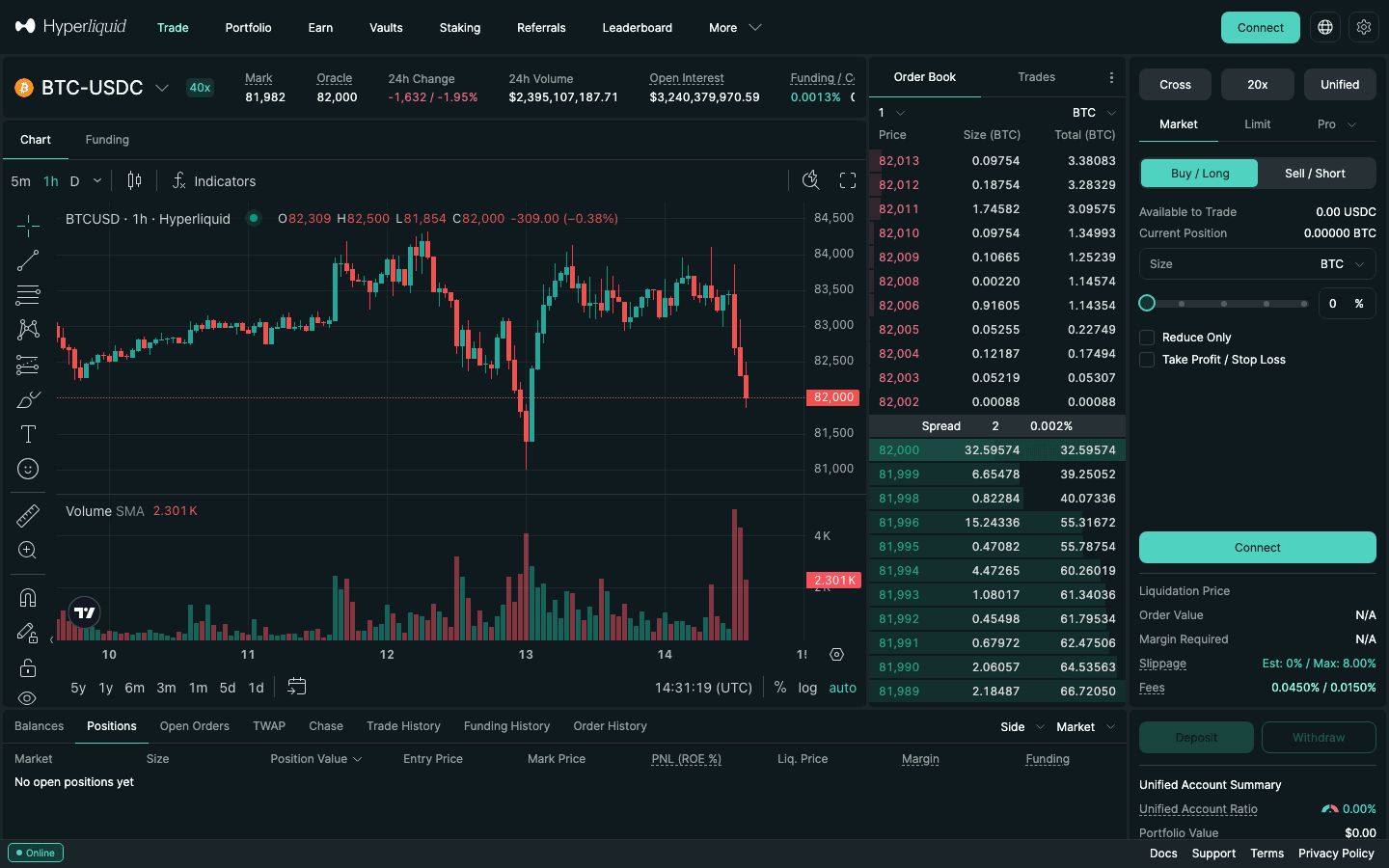Open the Side filter dropdown

(1022, 727)
